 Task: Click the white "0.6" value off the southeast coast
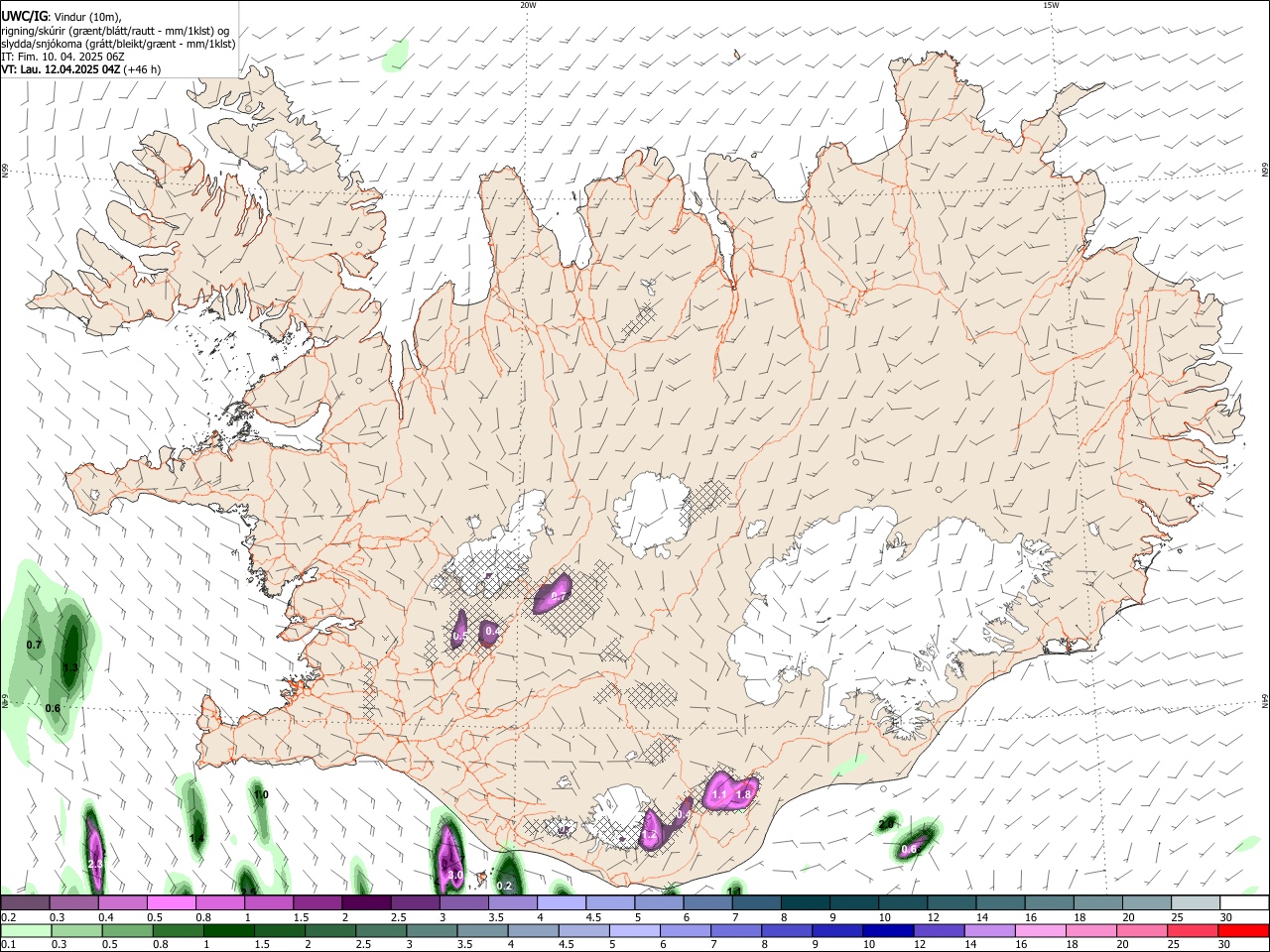[909, 849]
